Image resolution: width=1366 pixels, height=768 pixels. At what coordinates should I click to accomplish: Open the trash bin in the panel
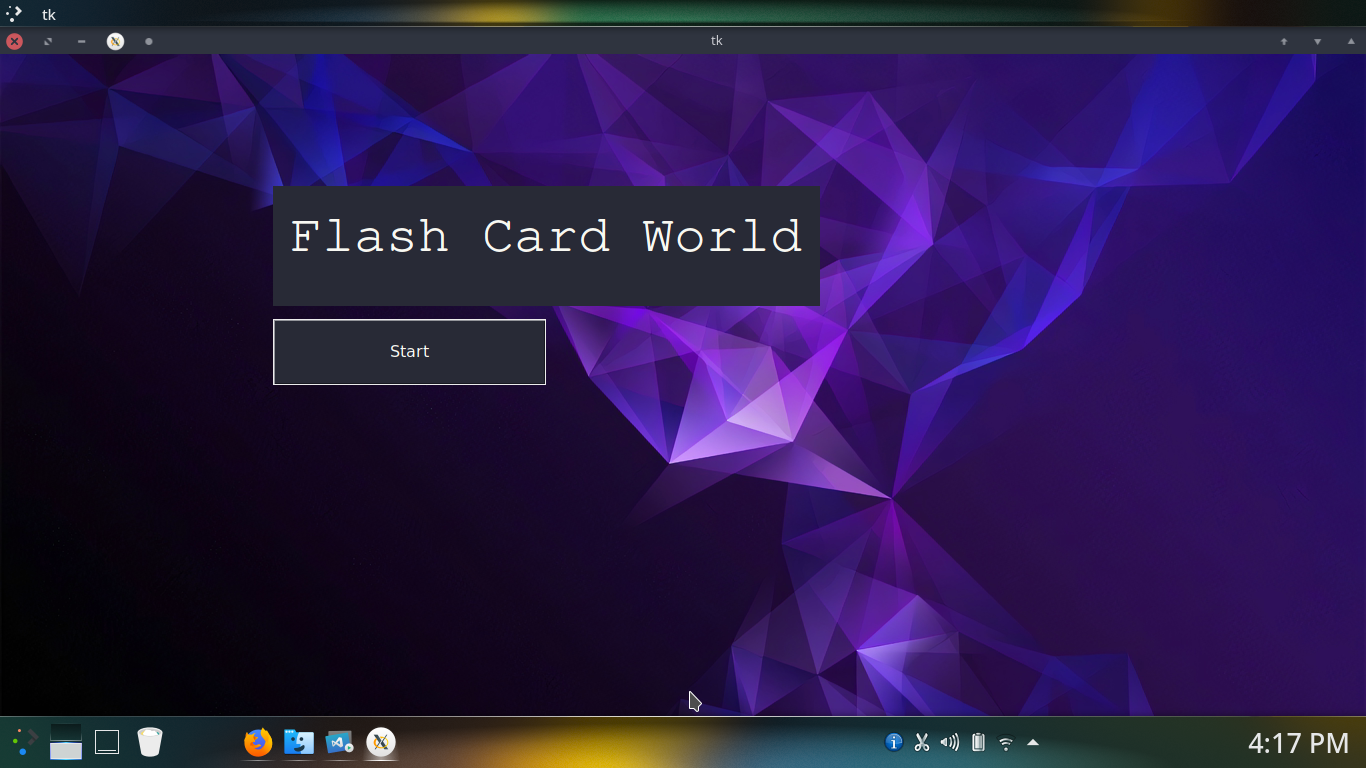(x=149, y=742)
